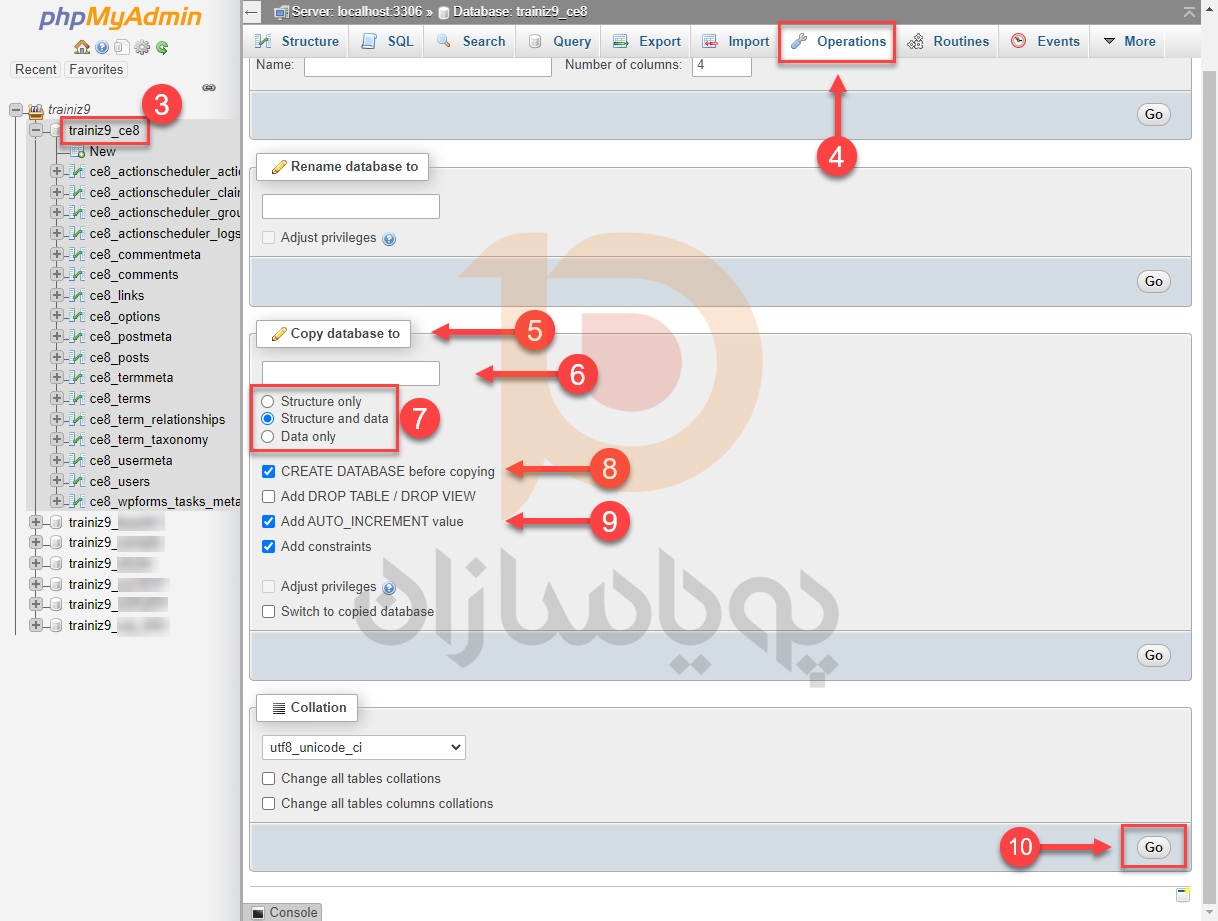Collapse the trainiz9_ce8 database tree node
1218x921 pixels.
(37, 130)
